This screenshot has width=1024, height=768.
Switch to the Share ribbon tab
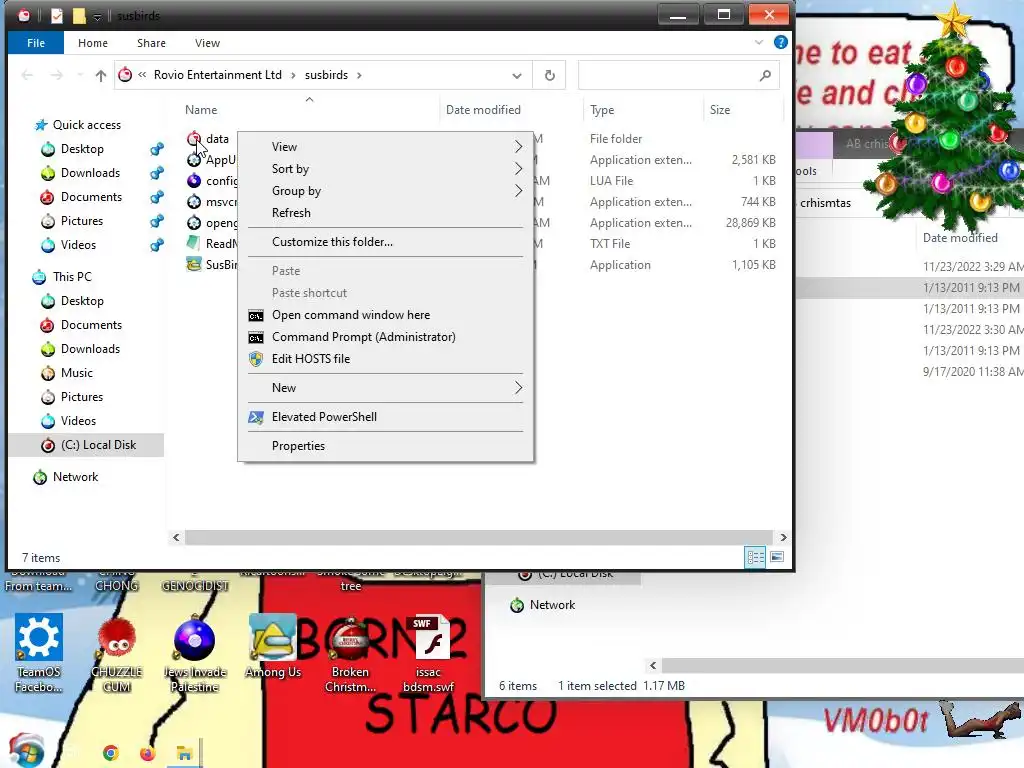click(151, 43)
